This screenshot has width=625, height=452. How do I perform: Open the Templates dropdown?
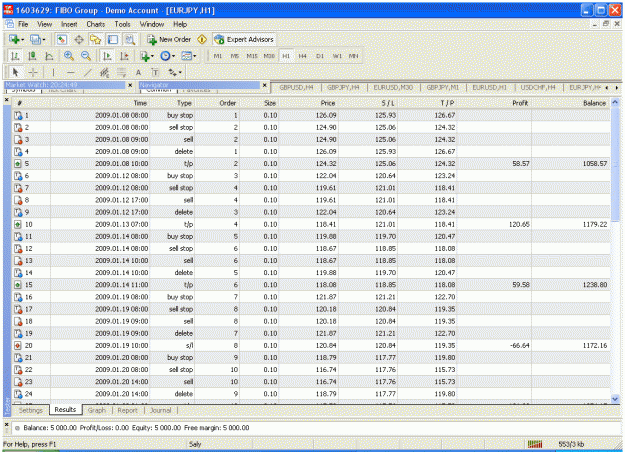195,57
